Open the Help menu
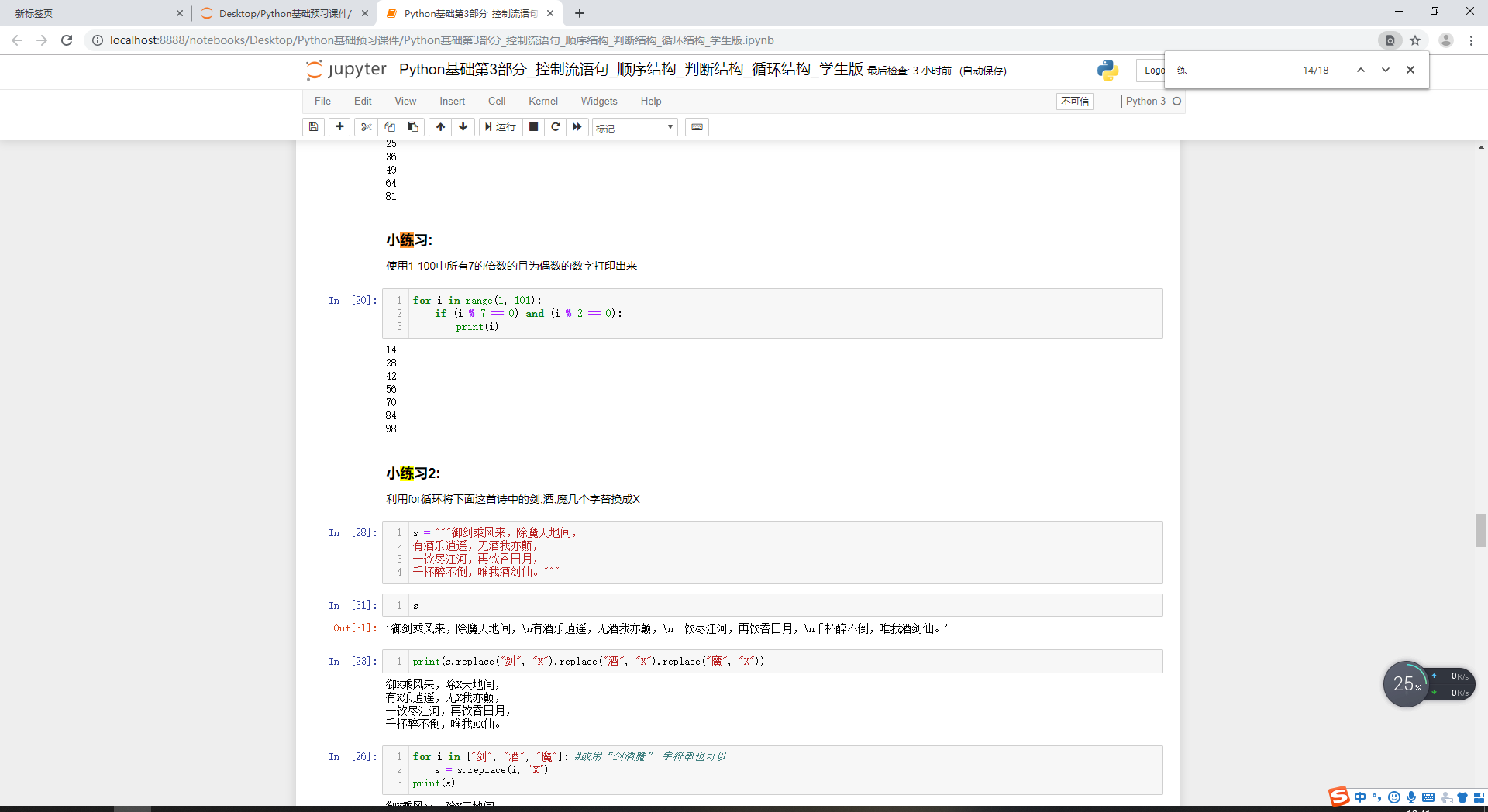This screenshot has height=812, width=1488. 651,101
